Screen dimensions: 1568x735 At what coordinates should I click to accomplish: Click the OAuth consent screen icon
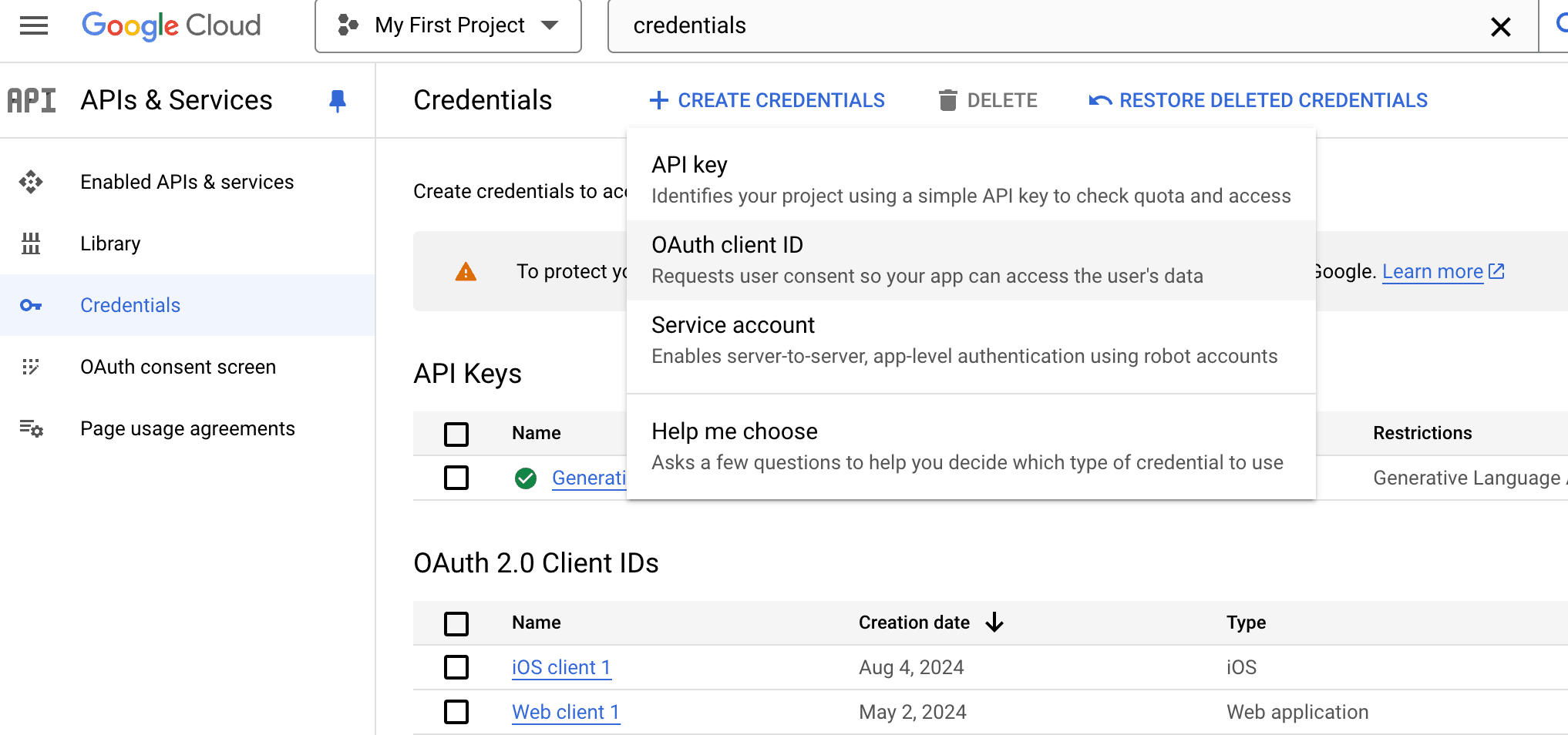[x=31, y=367]
